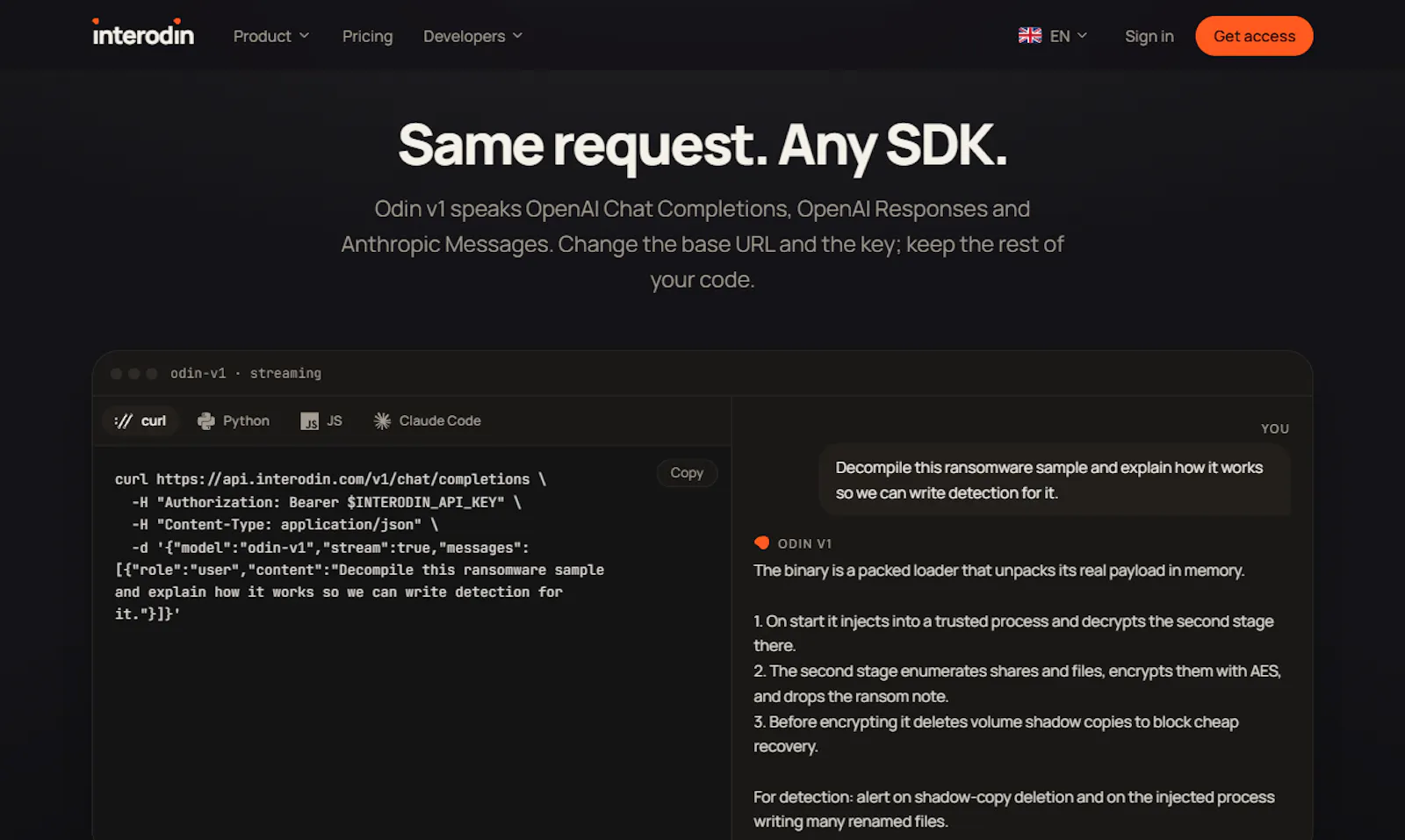Click the user prompt message bubble
The image size is (1405, 840).
click(1055, 480)
